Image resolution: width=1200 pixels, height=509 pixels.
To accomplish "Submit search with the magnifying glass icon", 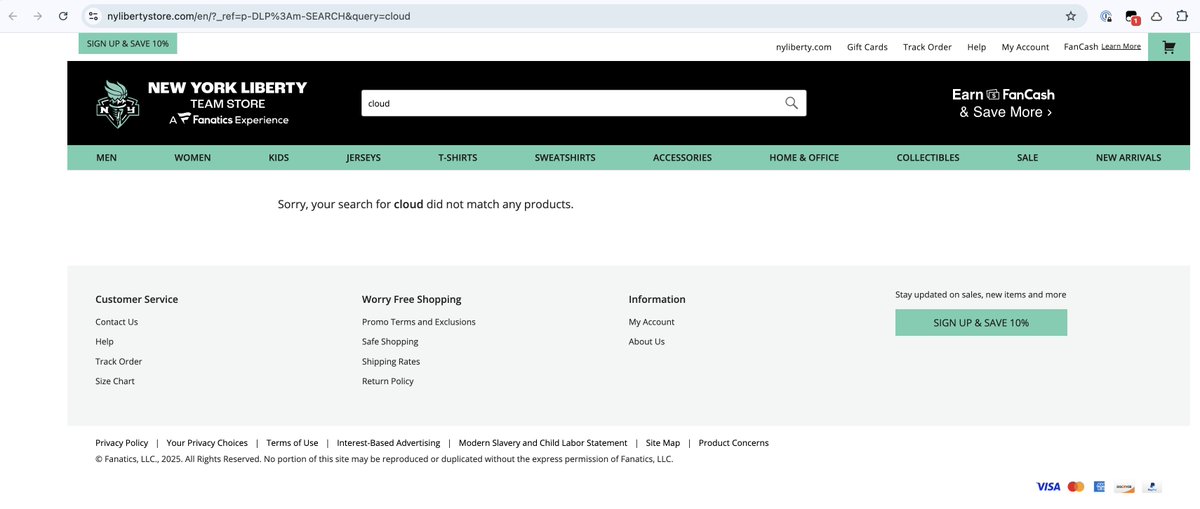I will pyautogui.click(x=791, y=103).
